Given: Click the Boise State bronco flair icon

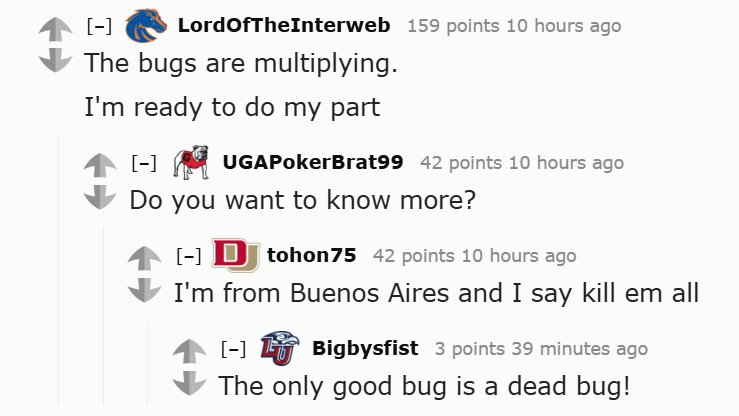Looking at the screenshot, I should click(x=145, y=26).
